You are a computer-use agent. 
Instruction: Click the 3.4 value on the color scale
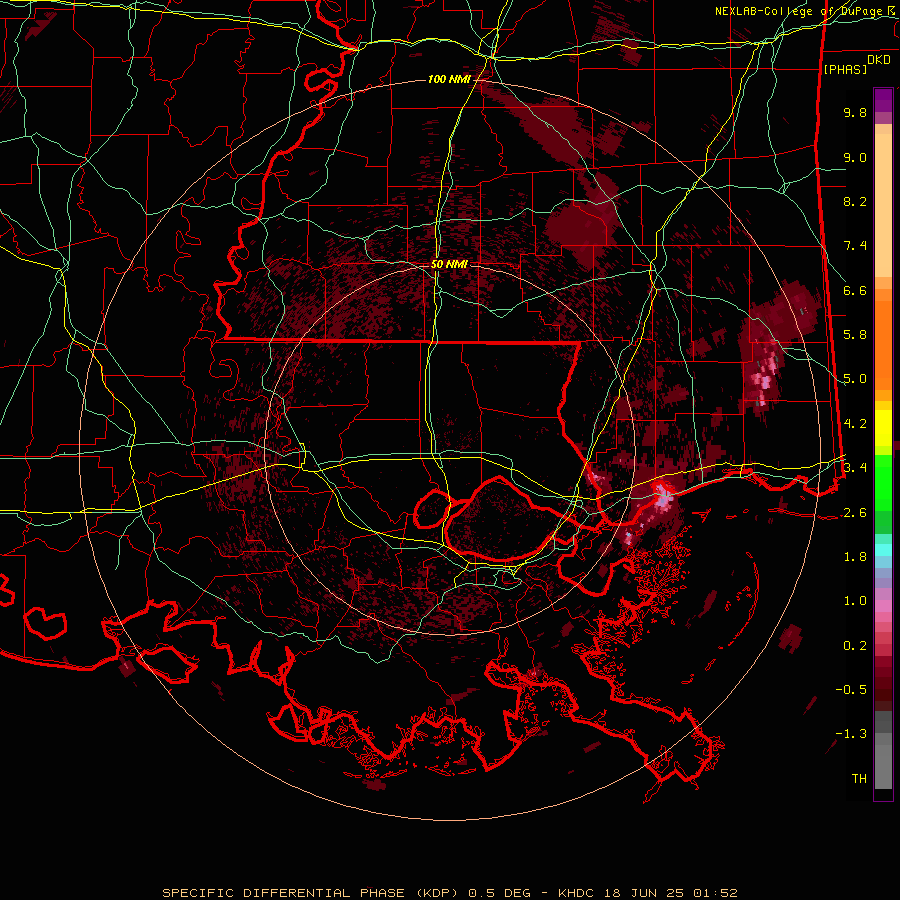pyautogui.click(x=855, y=468)
